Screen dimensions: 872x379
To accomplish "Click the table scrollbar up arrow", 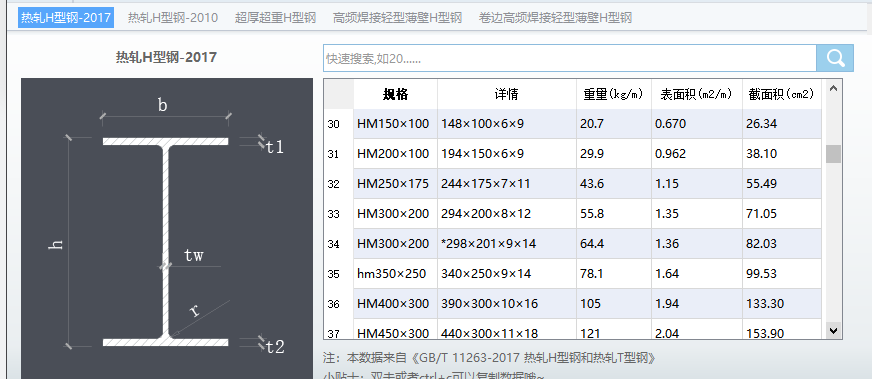I will coord(833,88).
